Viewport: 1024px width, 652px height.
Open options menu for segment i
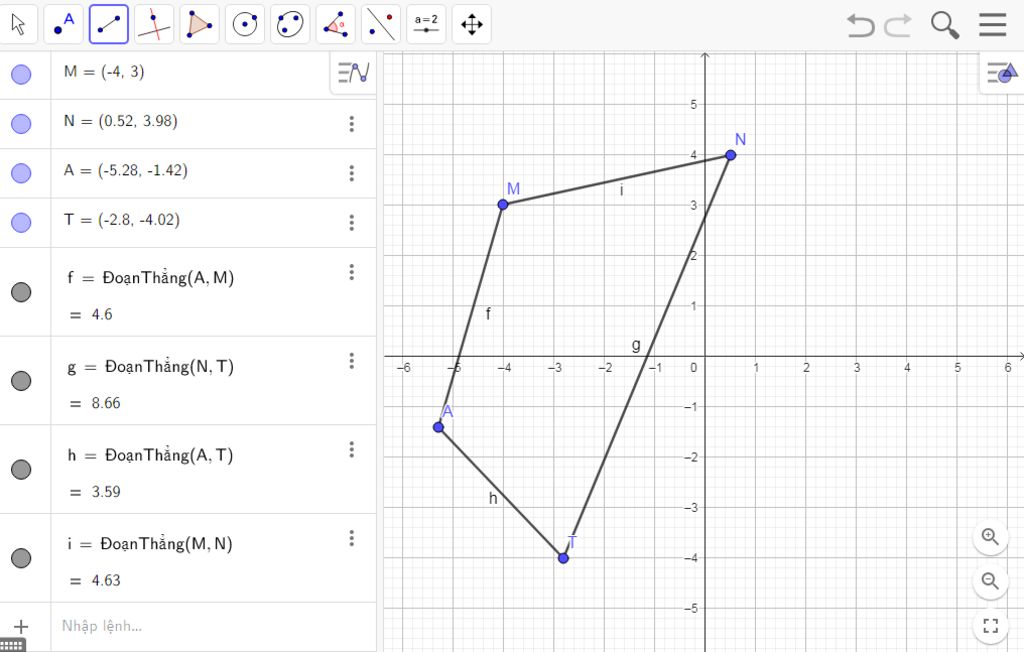pyautogui.click(x=351, y=538)
